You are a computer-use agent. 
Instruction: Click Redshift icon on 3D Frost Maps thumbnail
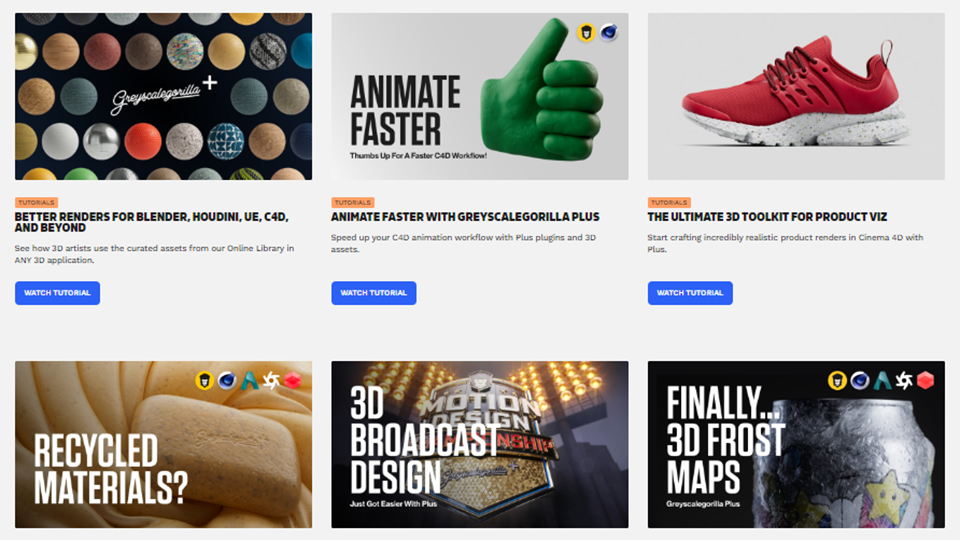coord(925,381)
